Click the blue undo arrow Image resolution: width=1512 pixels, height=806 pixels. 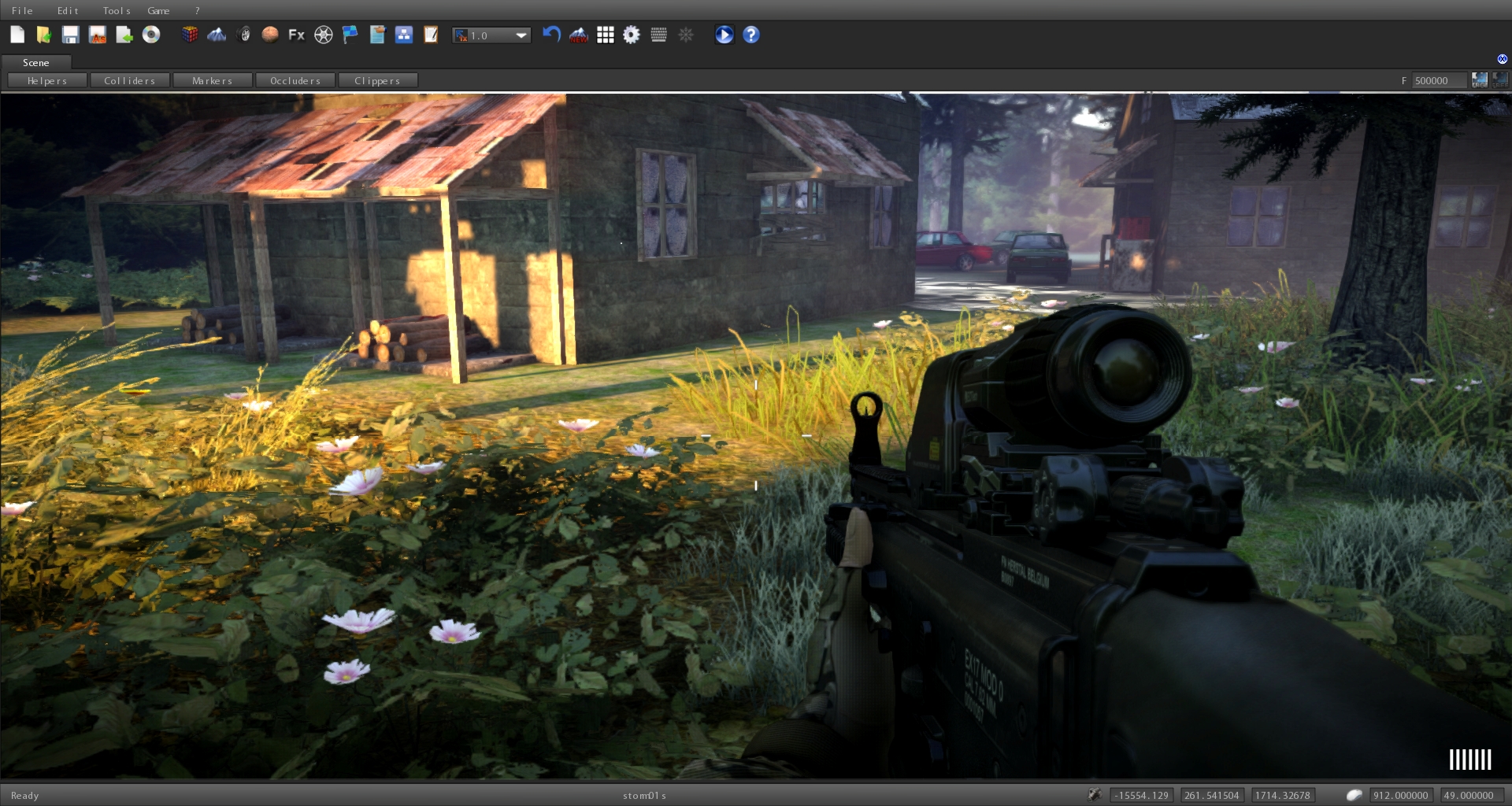pos(551,35)
